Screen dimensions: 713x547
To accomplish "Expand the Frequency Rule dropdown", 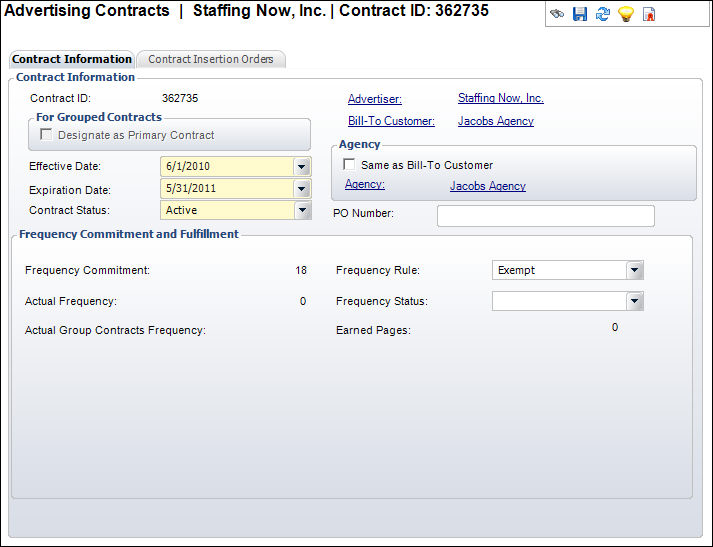I will tap(633, 270).
